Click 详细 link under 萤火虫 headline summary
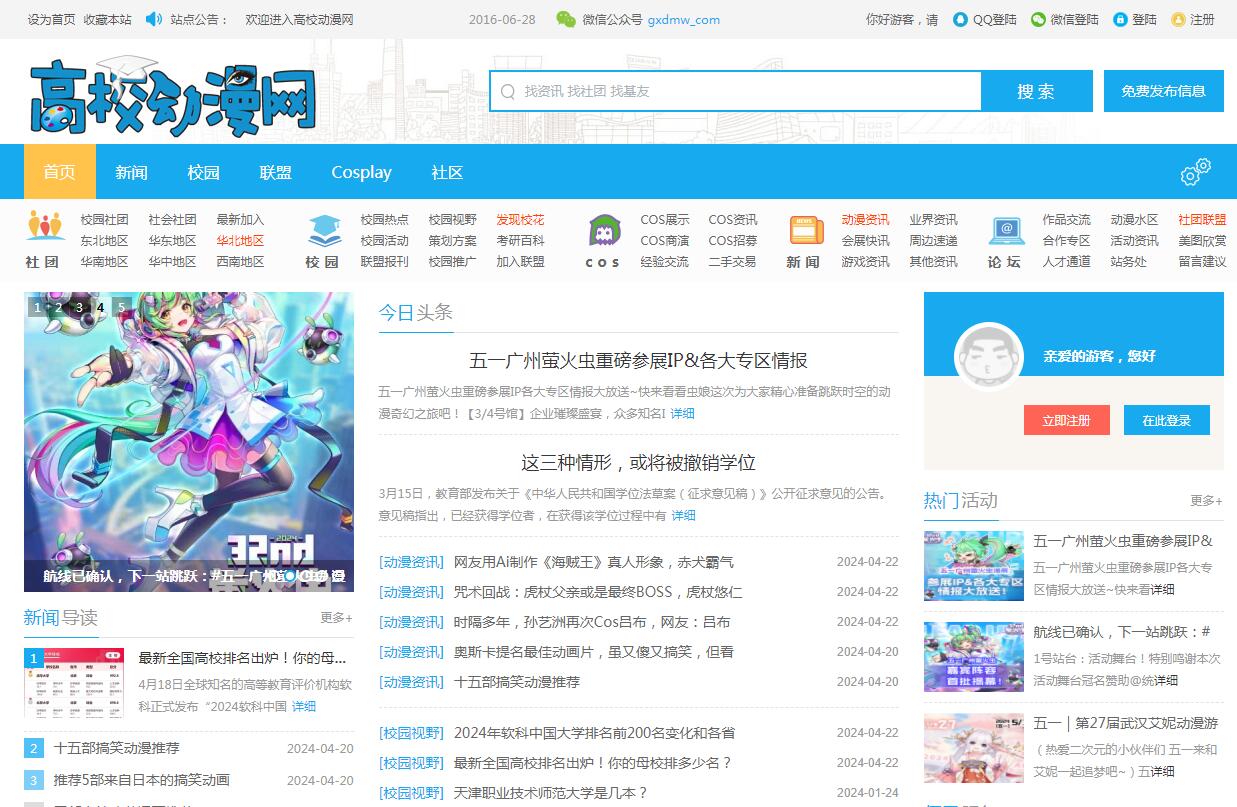 pyautogui.click(x=683, y=413)
